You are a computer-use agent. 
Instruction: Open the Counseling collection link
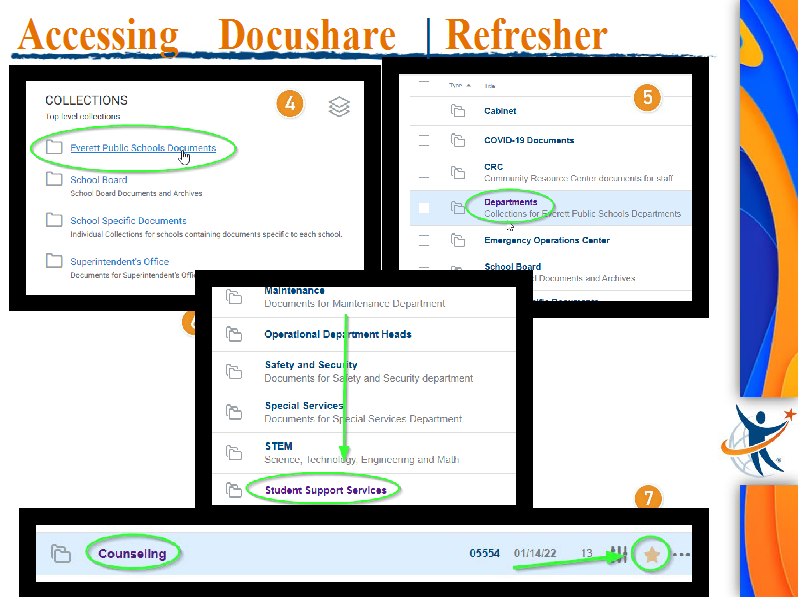pos(132,554)
